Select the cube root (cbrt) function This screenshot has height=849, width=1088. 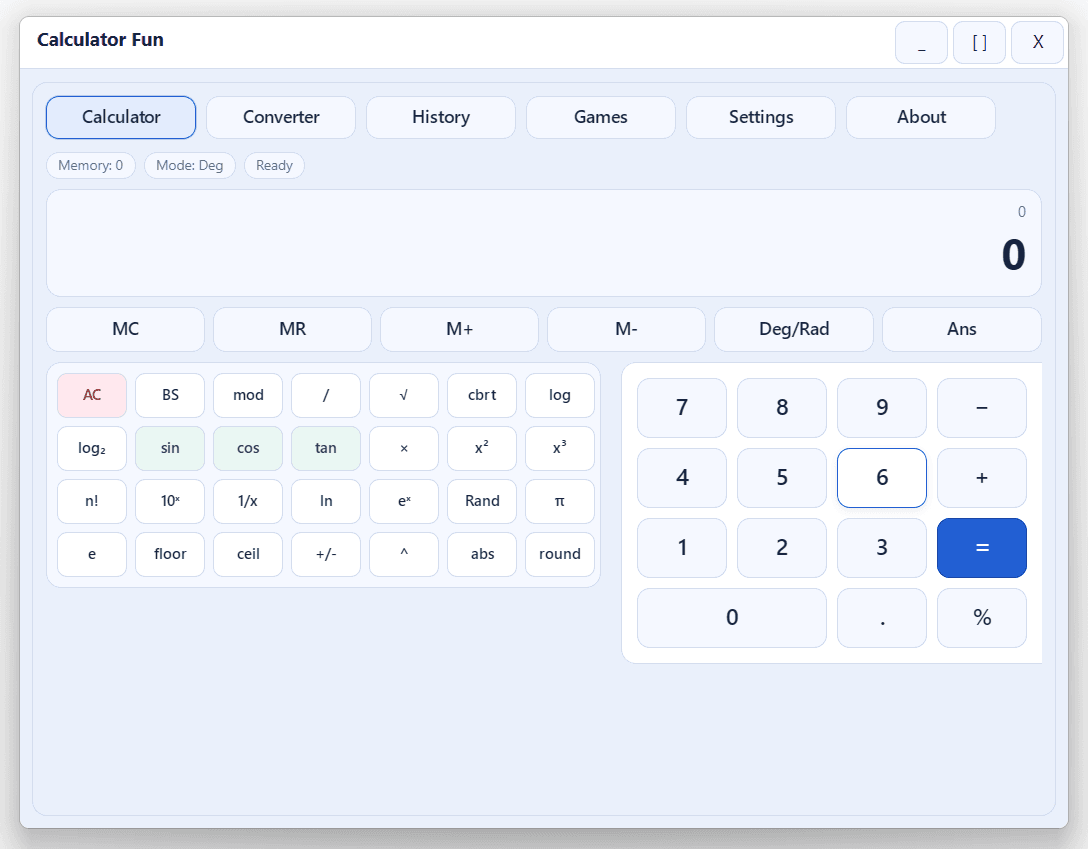481,395
